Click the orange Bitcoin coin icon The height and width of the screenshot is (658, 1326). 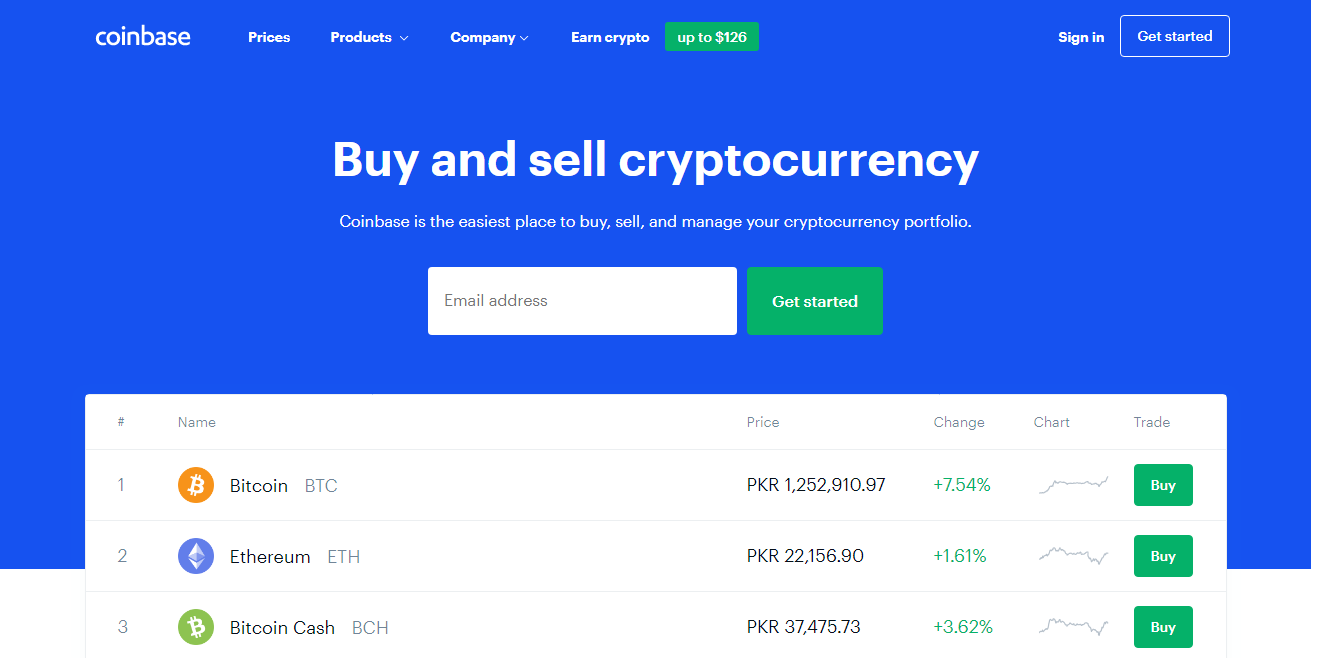click(196, 485)
